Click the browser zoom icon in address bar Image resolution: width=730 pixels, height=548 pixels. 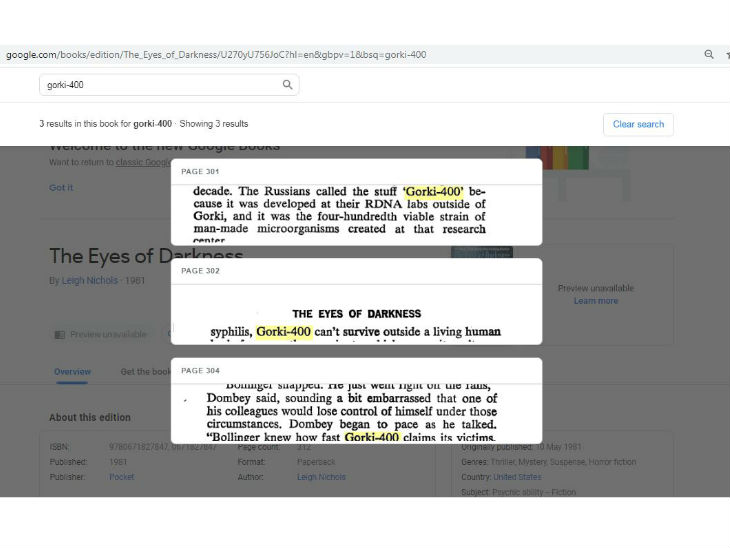pyautogui.click(x=709, y=54)
